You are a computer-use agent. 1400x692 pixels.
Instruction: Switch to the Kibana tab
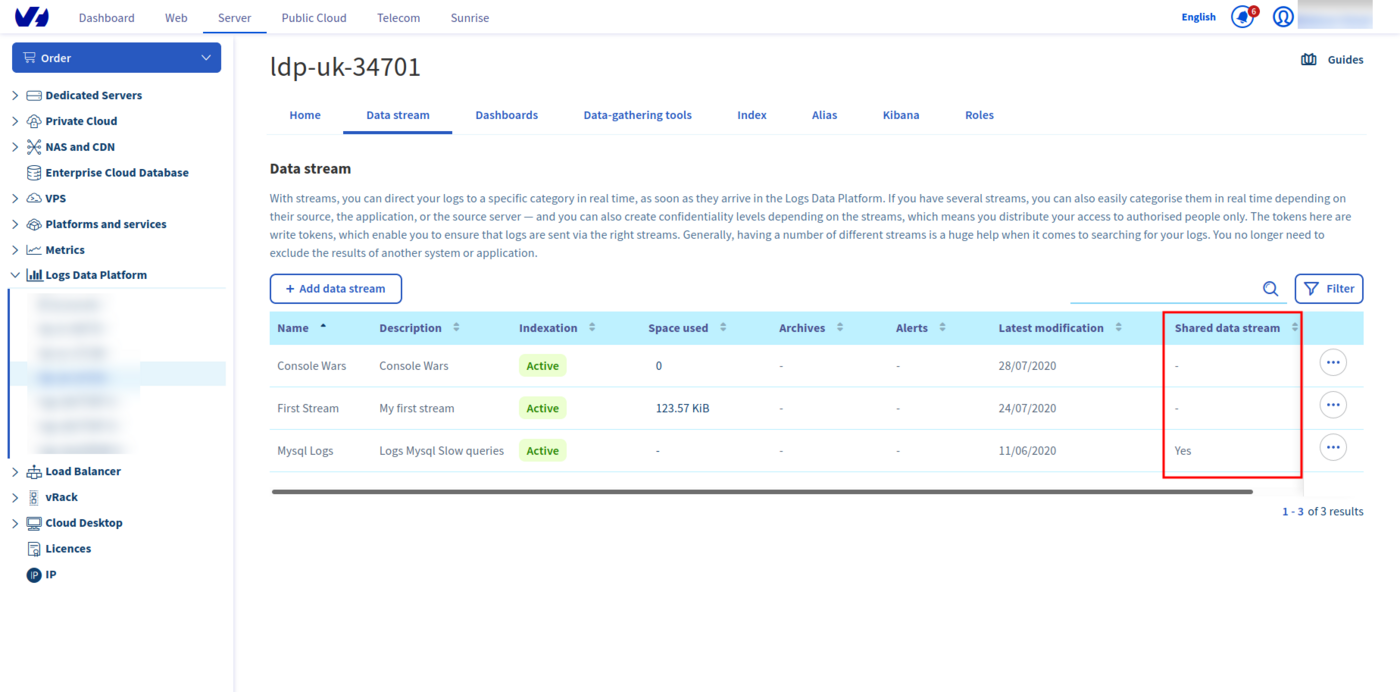click(x=900, y=115)
